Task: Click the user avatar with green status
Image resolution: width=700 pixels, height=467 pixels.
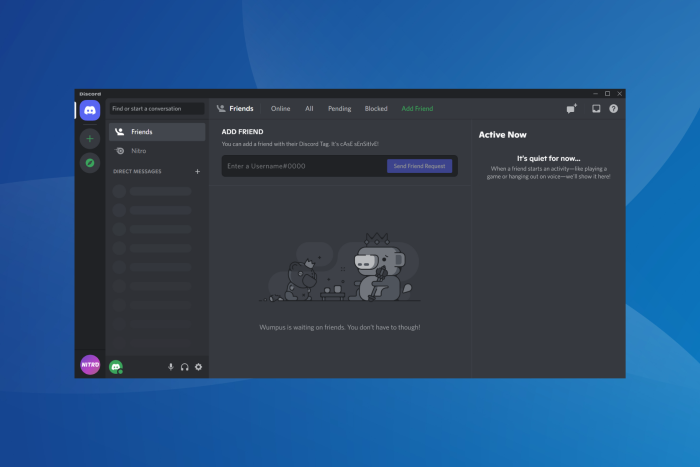Action: pos(116,367)
